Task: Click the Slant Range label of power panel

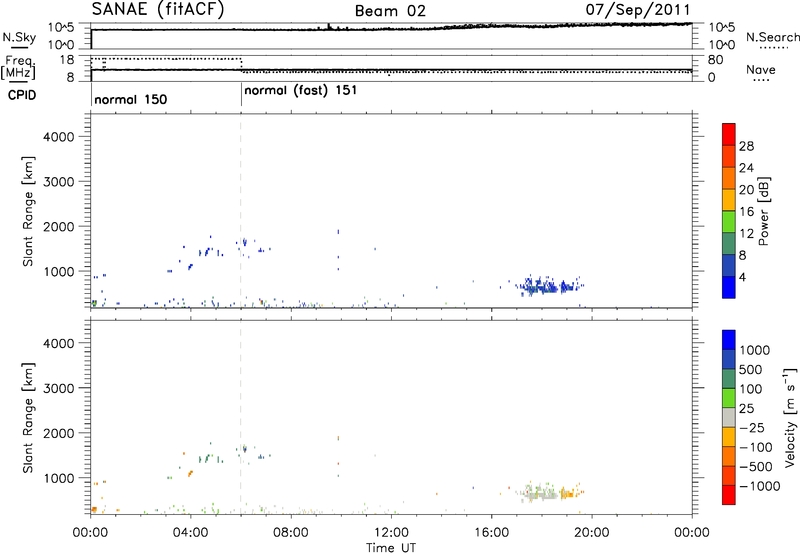Action: pos(28,211)
